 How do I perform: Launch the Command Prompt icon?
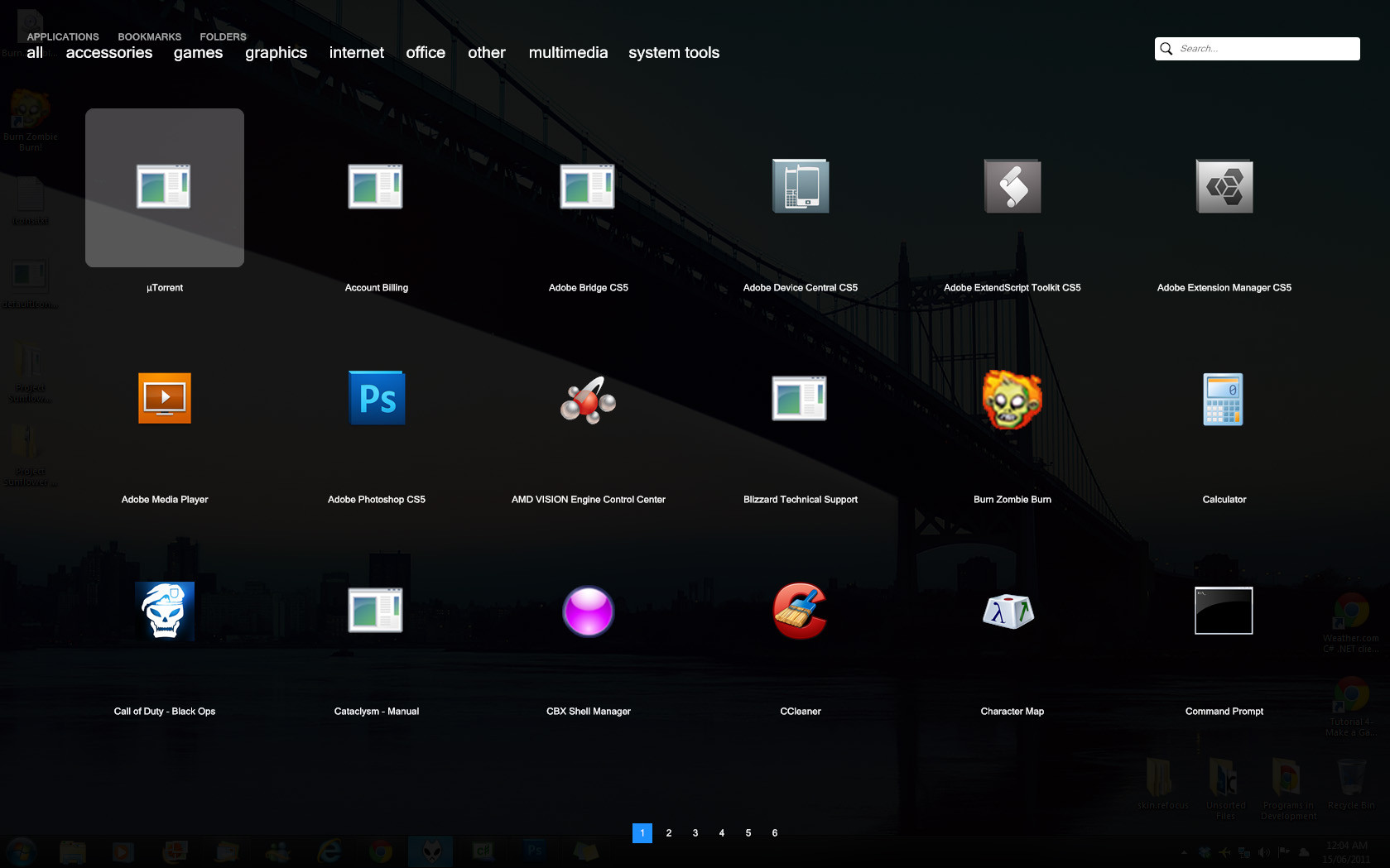(1224, 611)
